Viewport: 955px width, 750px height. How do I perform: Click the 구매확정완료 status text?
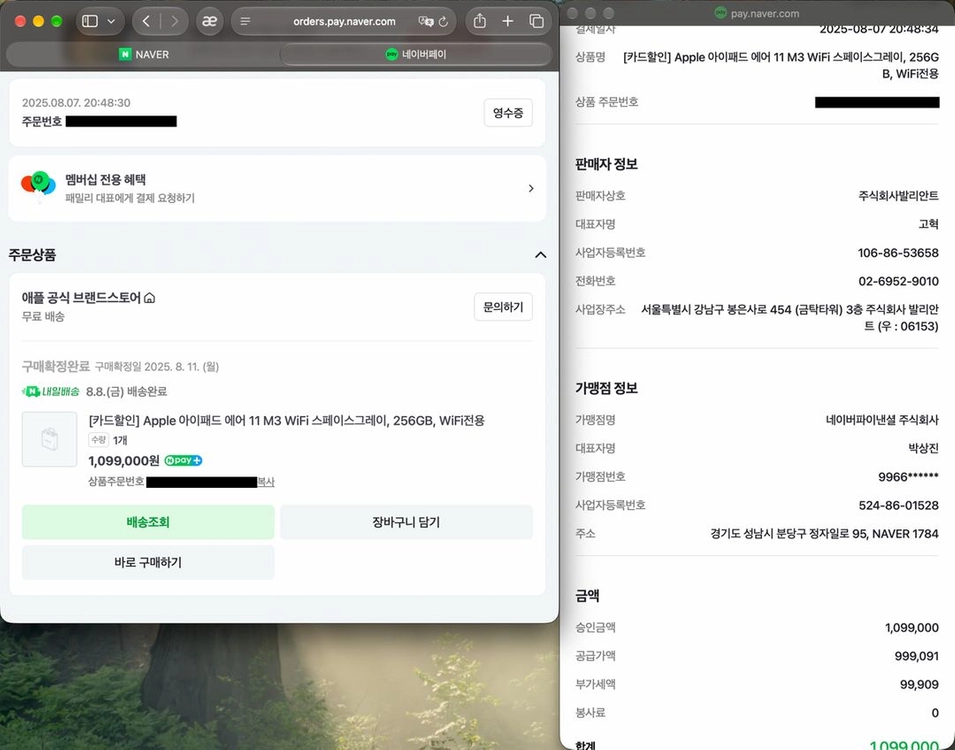pos(55,366)
